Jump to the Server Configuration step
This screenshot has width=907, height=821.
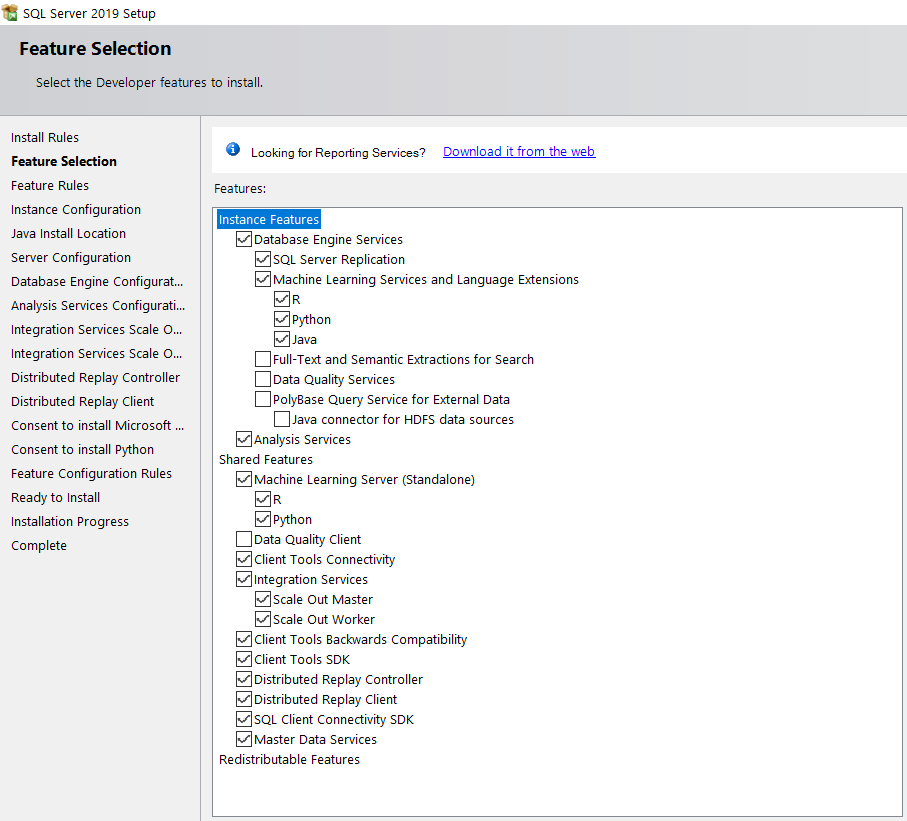(71, 258)
